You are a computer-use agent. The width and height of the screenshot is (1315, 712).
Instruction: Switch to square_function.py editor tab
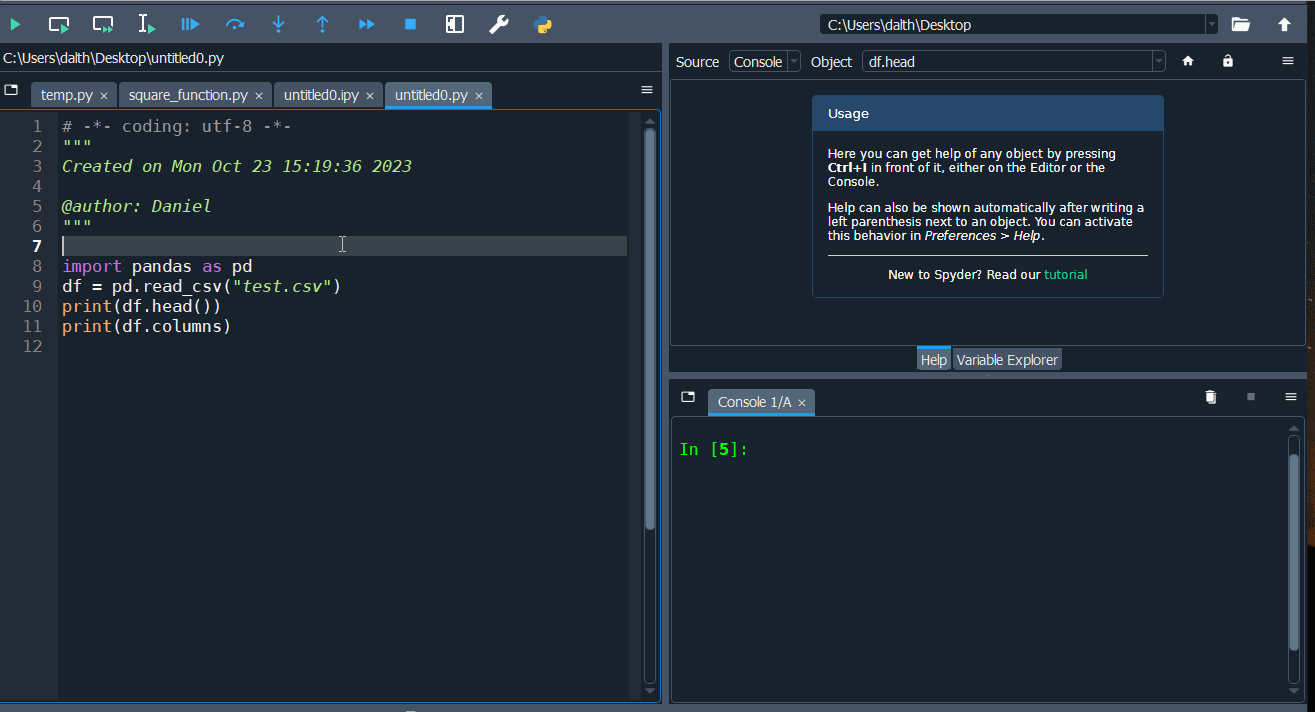pyautogui.click(x=188, y=95)
